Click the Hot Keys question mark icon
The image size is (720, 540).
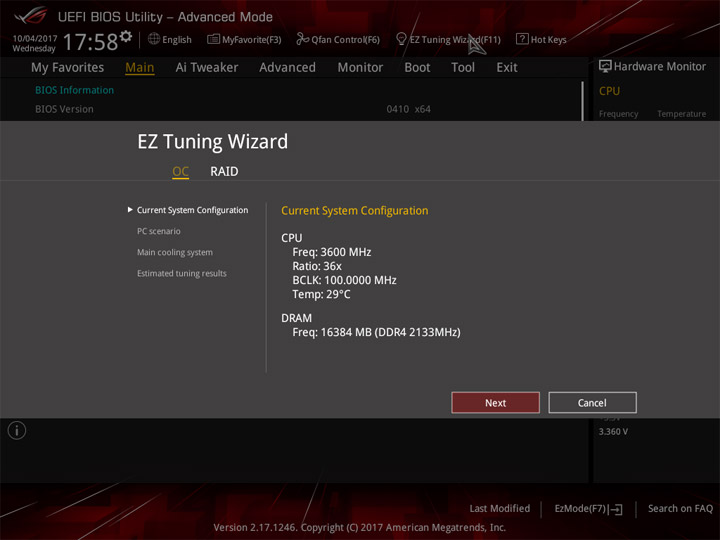(522, 39)
